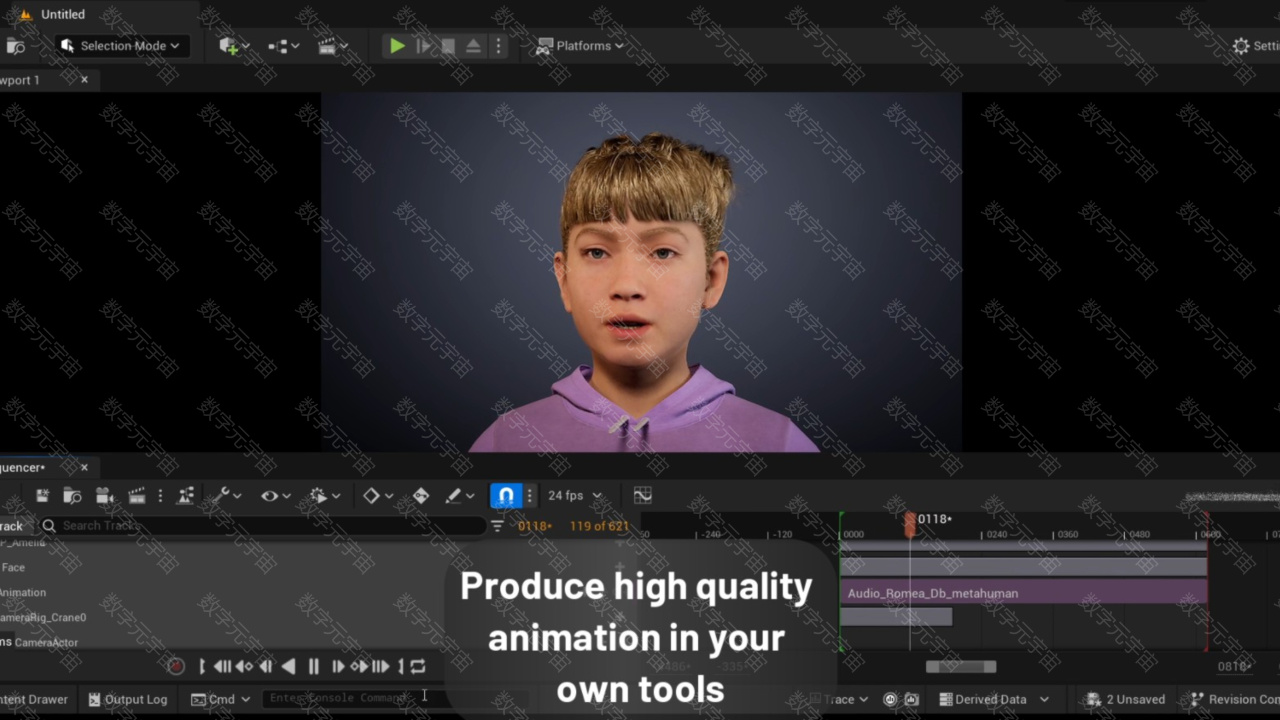Click the Sequencer save sequence icon
The image size is (1280, 720).
pos(42,496)
